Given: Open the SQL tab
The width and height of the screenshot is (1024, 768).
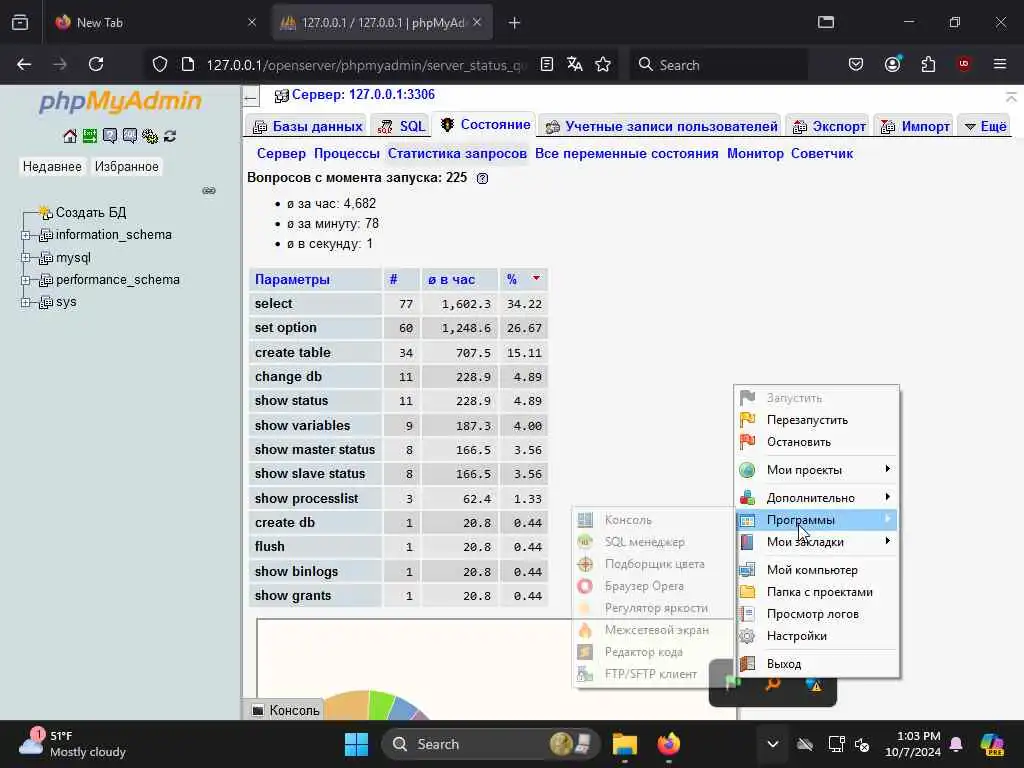Looking at the screenshot, I should [402, 126].
